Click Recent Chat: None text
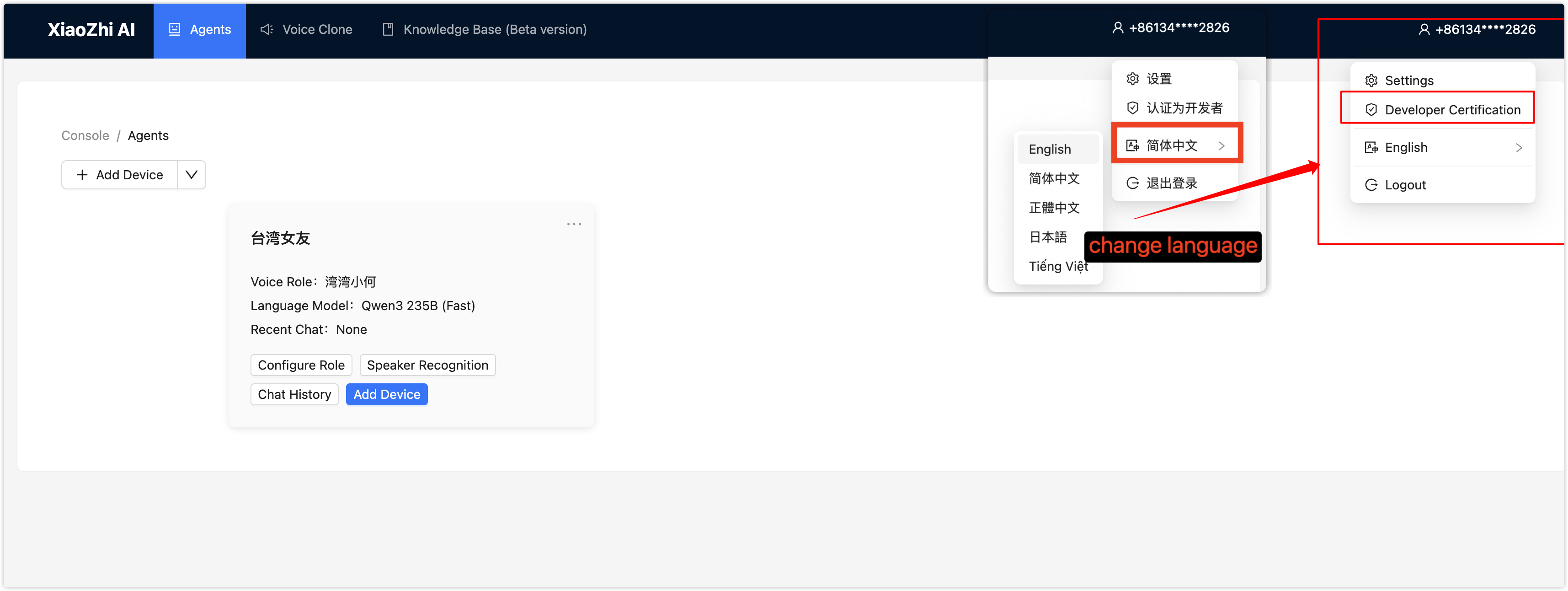 (309, 329)
